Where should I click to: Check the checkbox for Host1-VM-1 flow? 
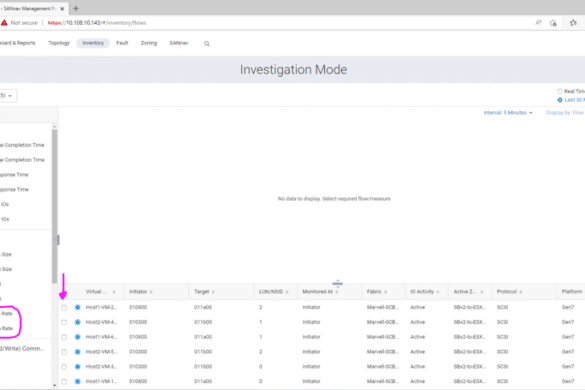click(x=64, y=381)
